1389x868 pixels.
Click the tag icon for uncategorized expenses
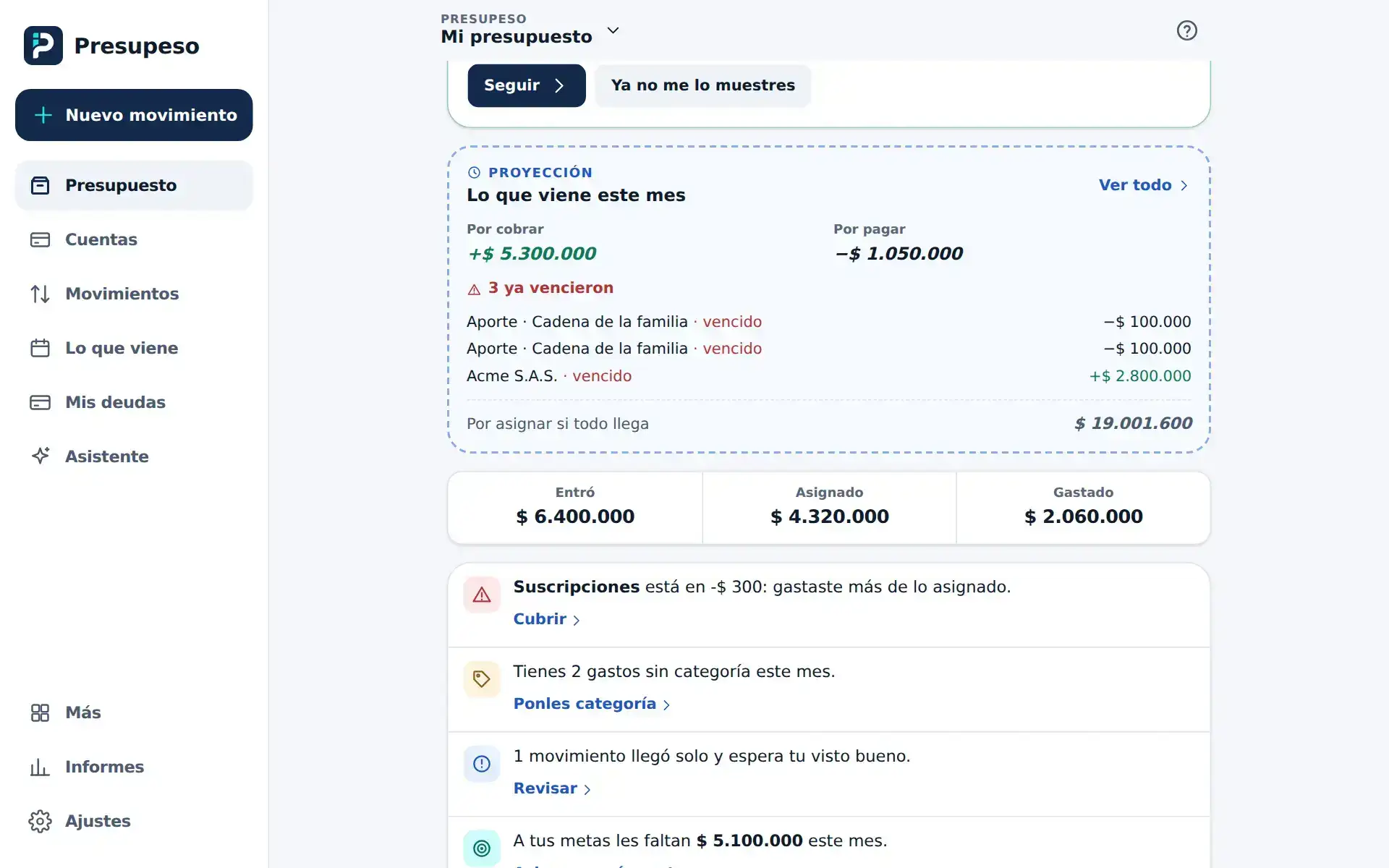coord(482,679)
